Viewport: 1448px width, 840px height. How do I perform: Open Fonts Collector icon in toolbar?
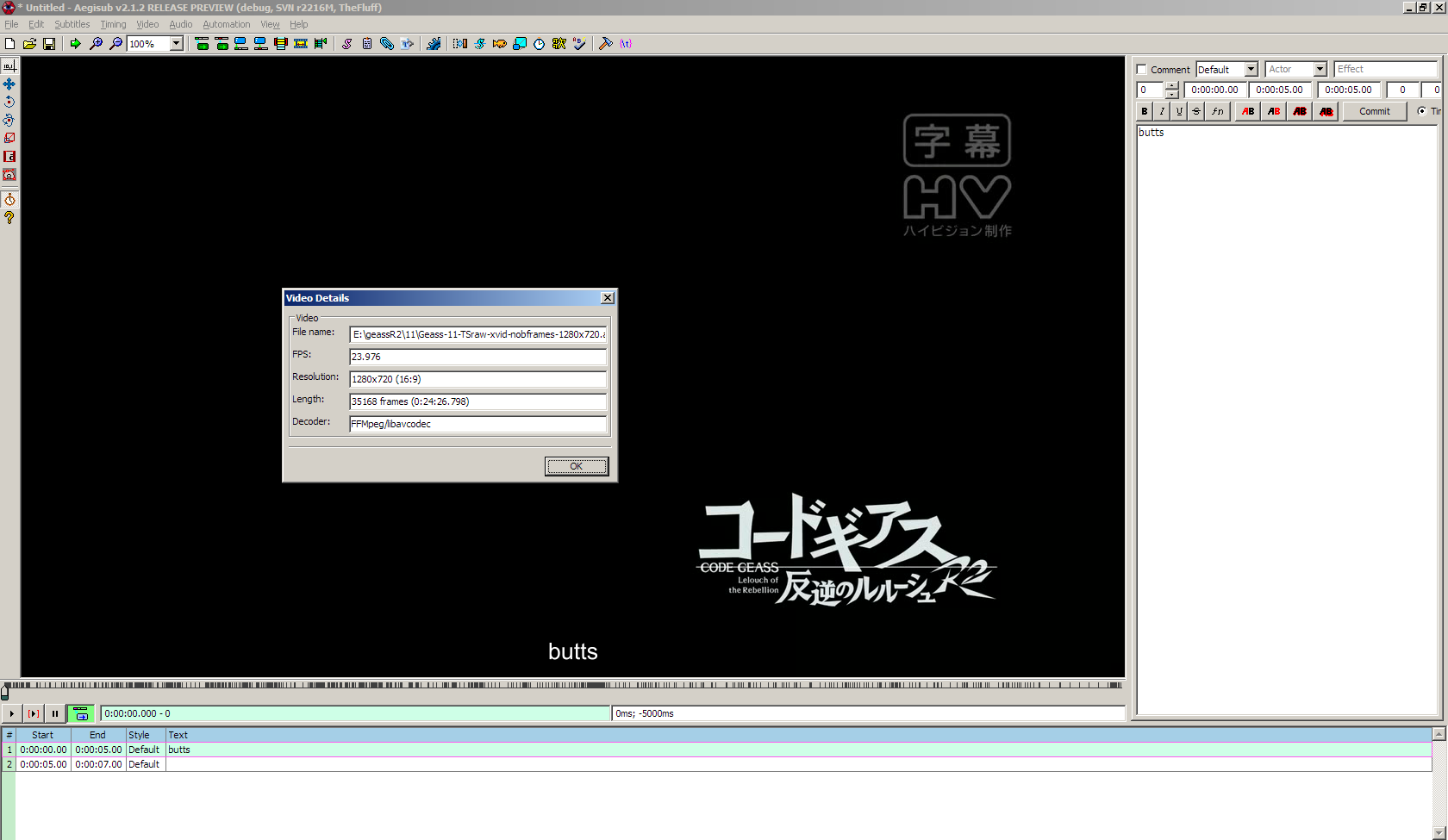(406, 44)
